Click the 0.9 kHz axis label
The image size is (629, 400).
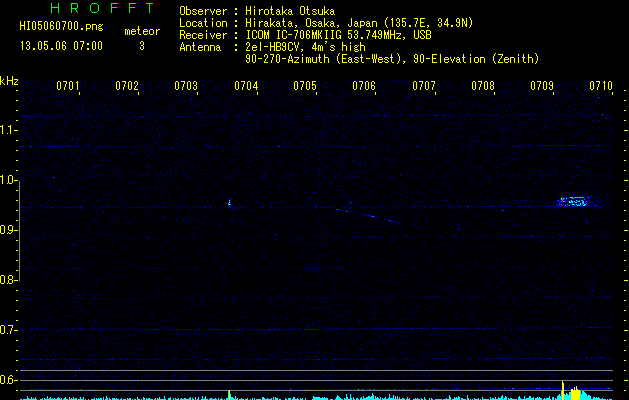(x=9, y=230)
